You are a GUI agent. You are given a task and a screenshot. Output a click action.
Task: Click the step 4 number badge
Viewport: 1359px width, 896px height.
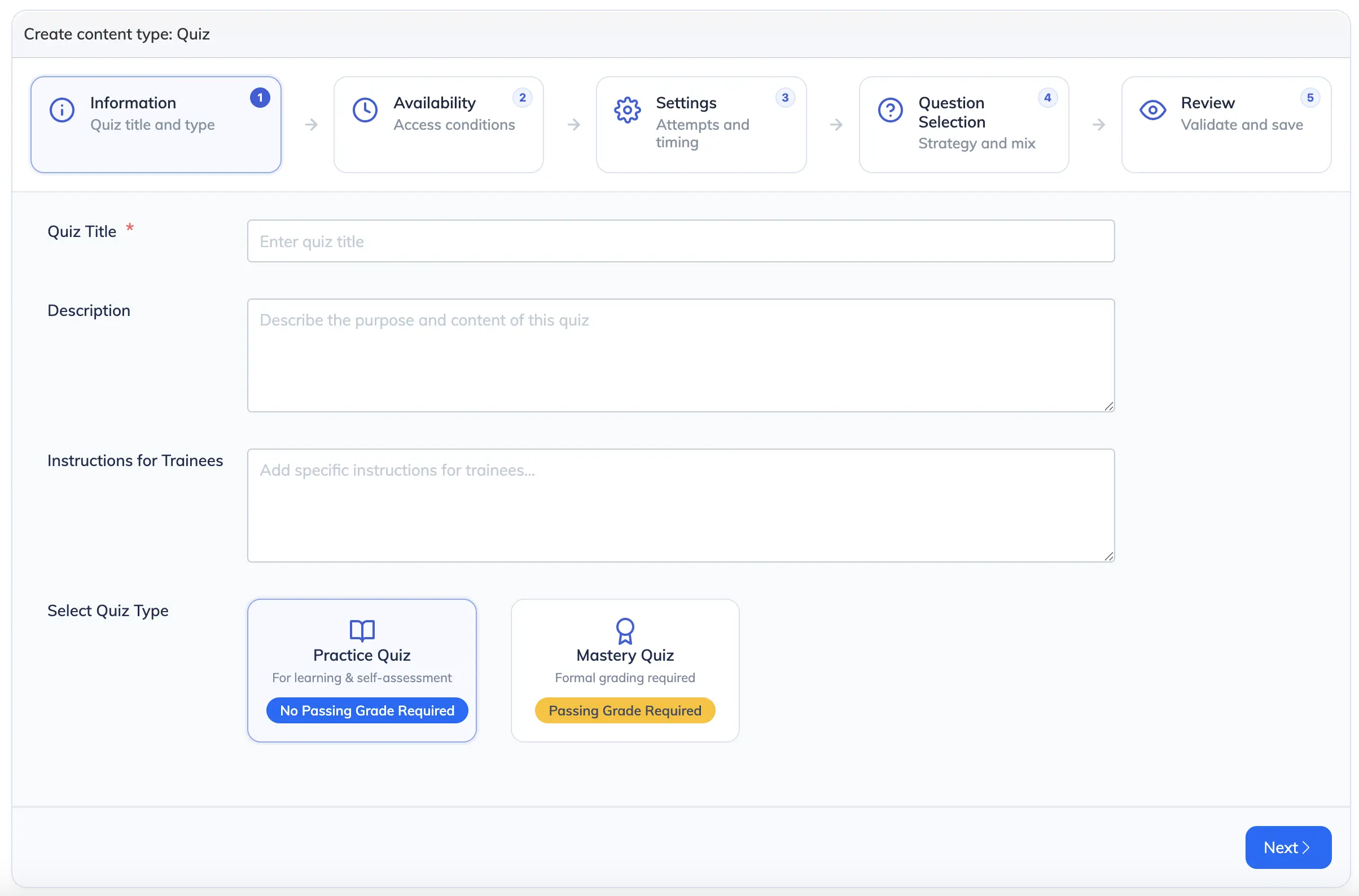tap(1047, 98)
